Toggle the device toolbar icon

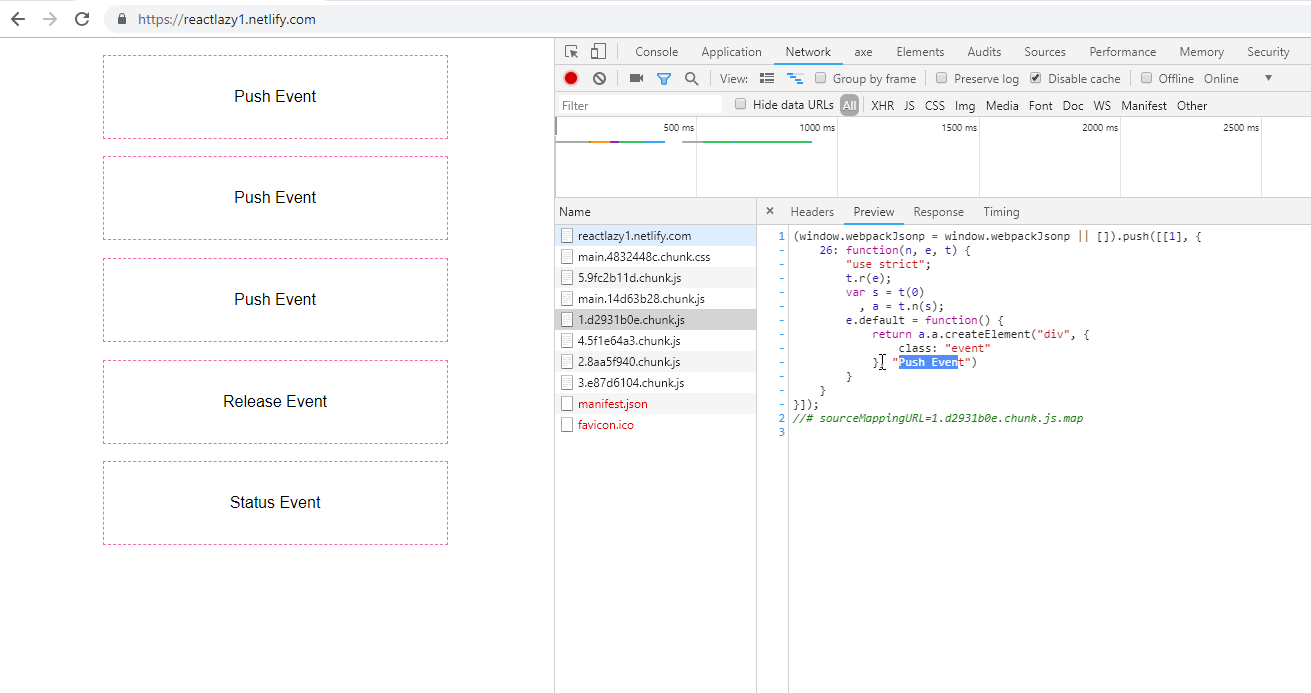click(598, 52)
